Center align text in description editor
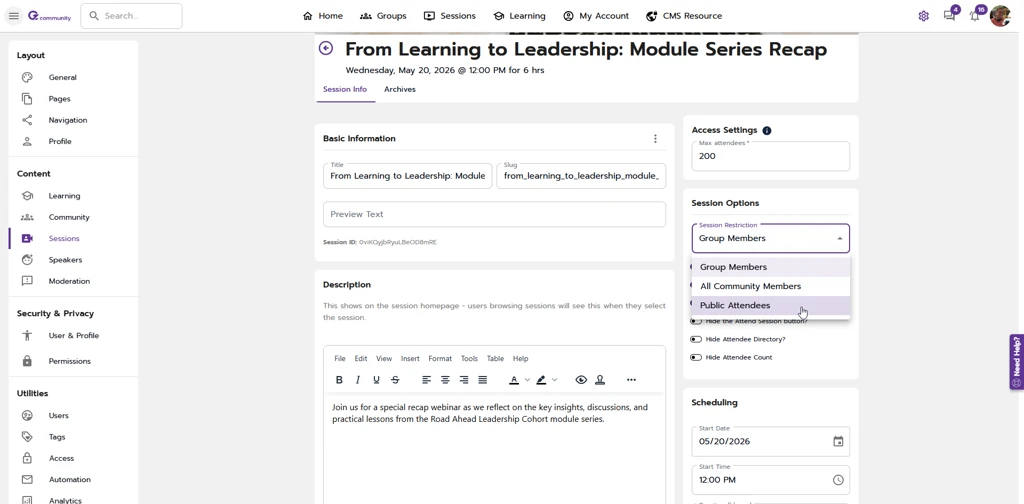 (445, 380)
